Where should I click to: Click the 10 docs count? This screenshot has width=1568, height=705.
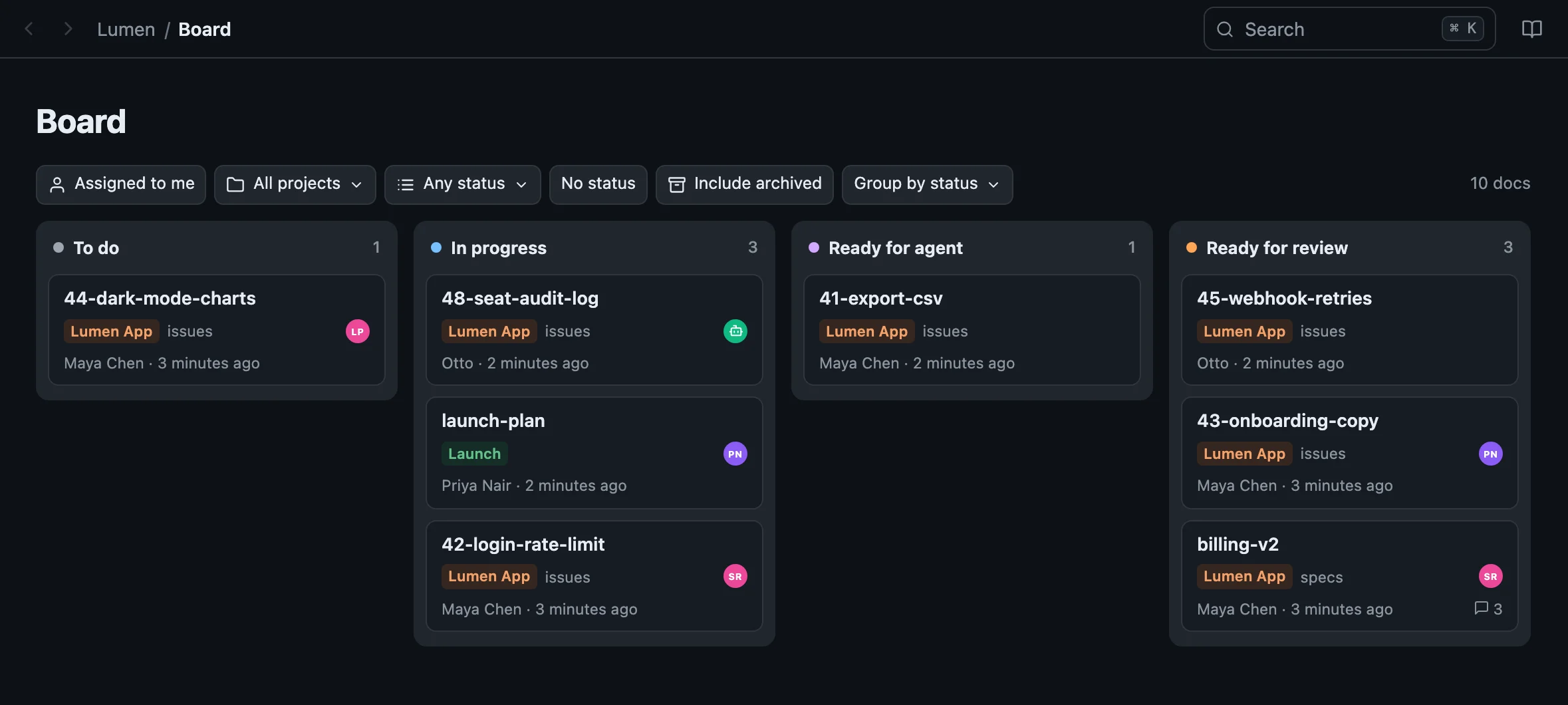click(x=1500, y=184)
